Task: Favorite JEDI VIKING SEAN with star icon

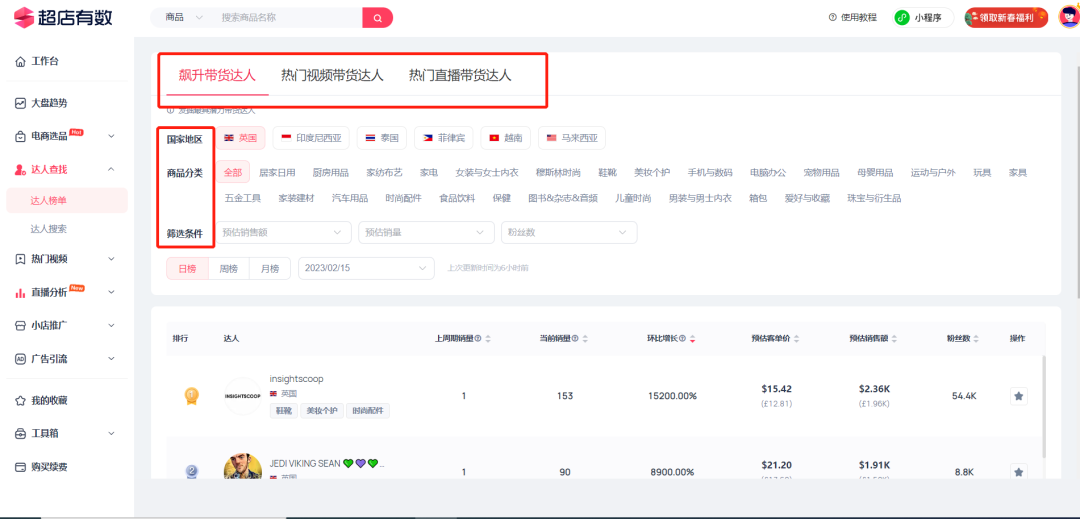Action: (x=1019, y=472)
